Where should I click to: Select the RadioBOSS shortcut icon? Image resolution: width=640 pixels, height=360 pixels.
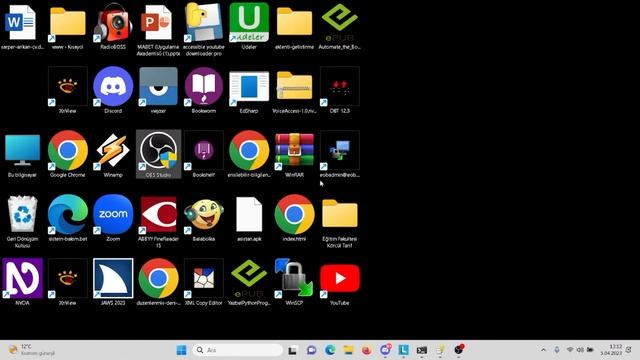click(113, 22)
